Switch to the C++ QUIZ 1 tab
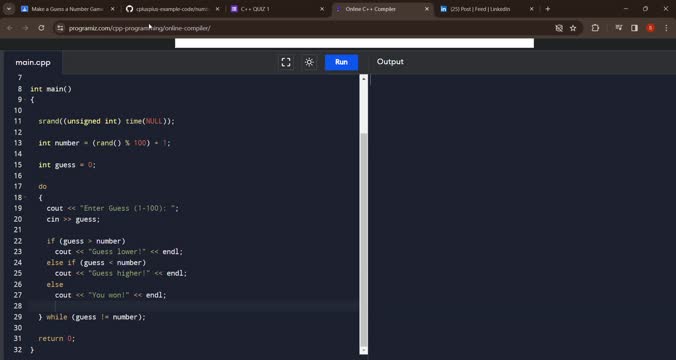676x360 pixels. [x=276, y=9]
